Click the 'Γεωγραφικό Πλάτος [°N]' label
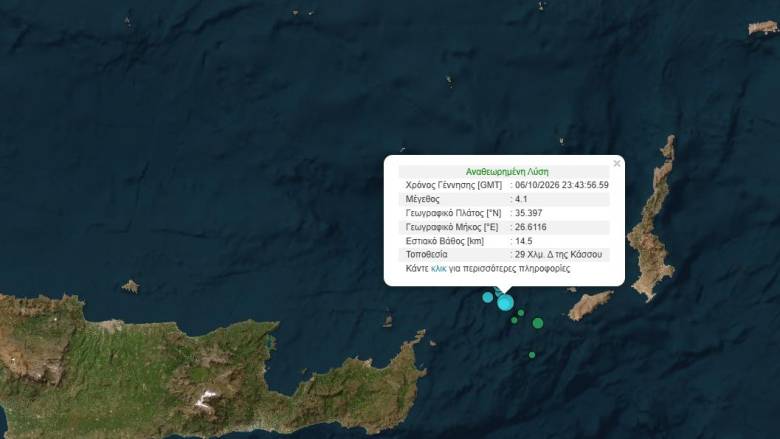The width and height of the screenshot is (780, 439). tap(453, 213)
